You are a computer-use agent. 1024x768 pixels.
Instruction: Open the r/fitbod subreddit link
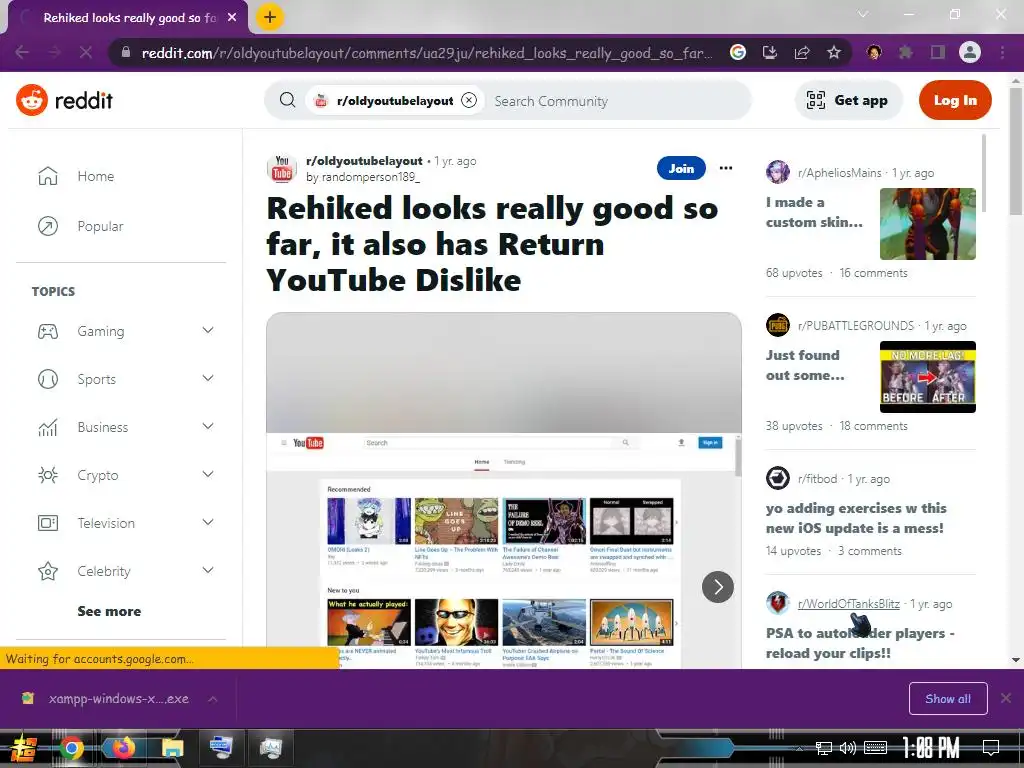817,479
